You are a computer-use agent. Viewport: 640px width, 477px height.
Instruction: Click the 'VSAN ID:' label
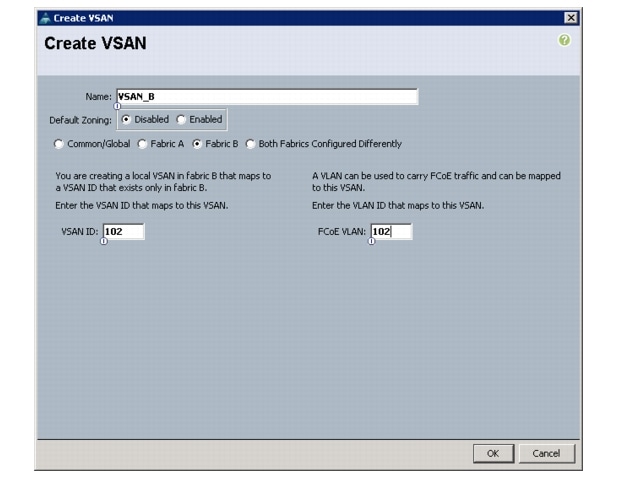click(80, 231)
